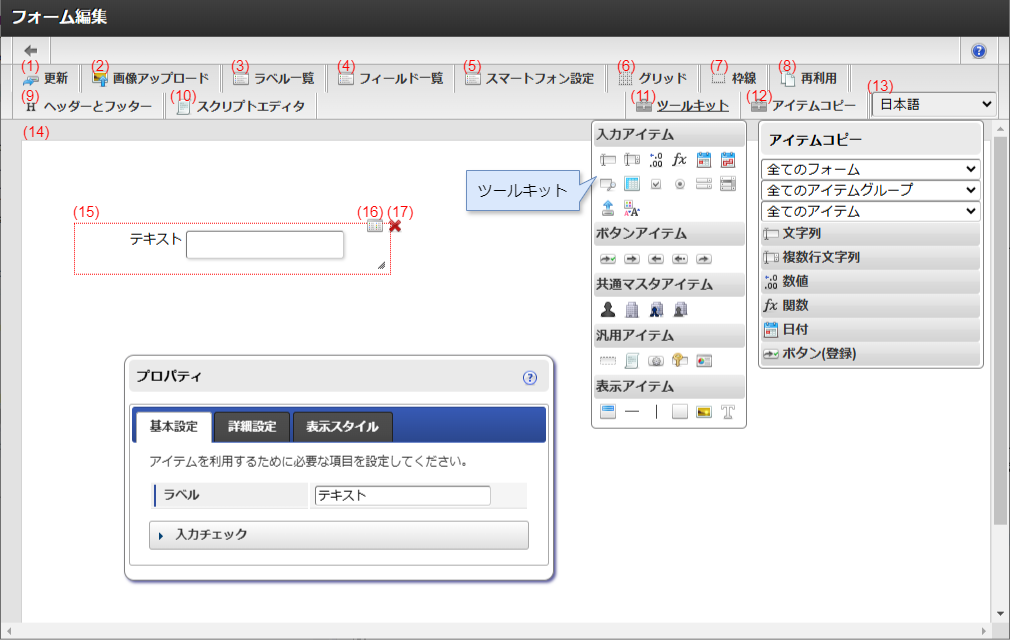Open the スクリプトエディタ
Viewport: 1010px width, 640px height.
pos(240,106)
